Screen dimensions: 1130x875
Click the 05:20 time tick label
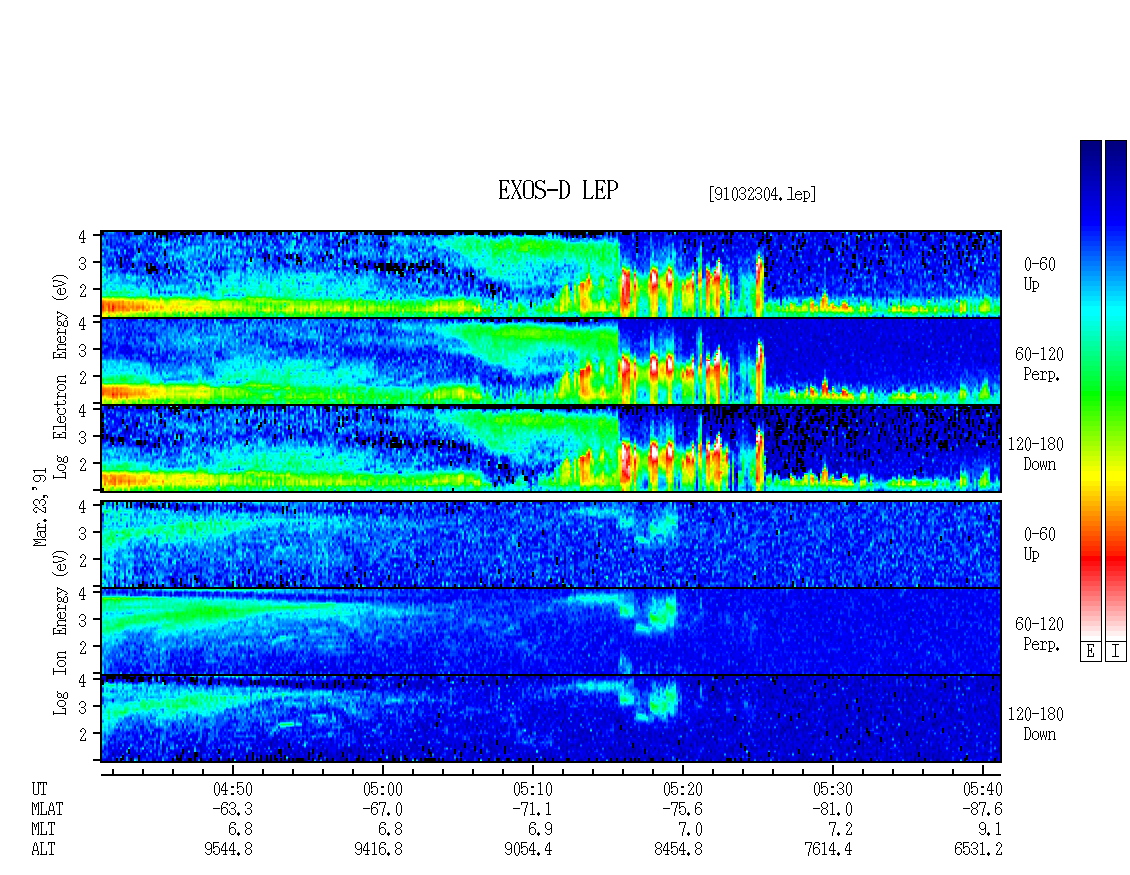pos(682,789)
